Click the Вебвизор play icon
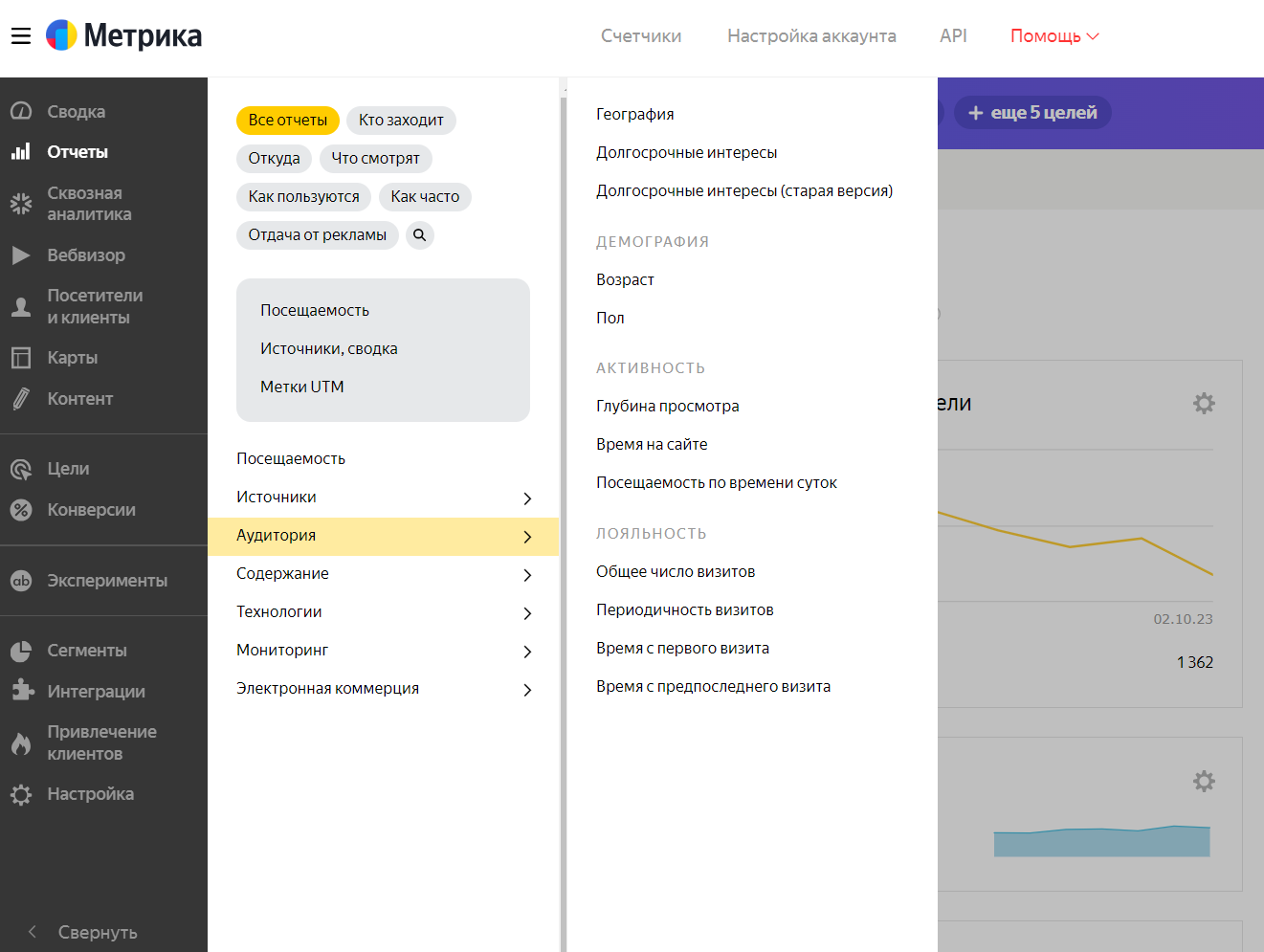The height and width of the screenshot is (952, 1264). pyautogui.click(x=21, y=255)
